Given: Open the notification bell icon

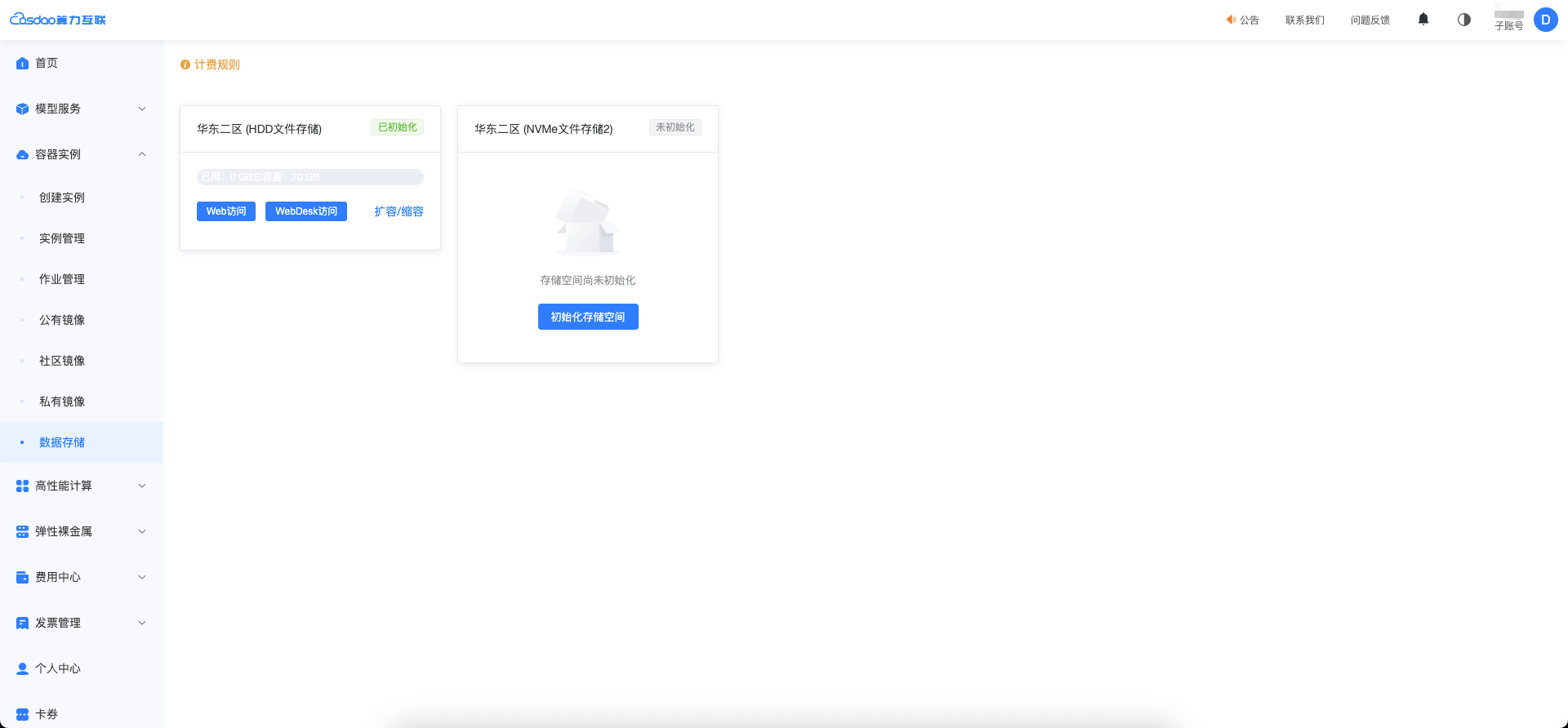Looking at the screenshot, I should click(1423, 20).
